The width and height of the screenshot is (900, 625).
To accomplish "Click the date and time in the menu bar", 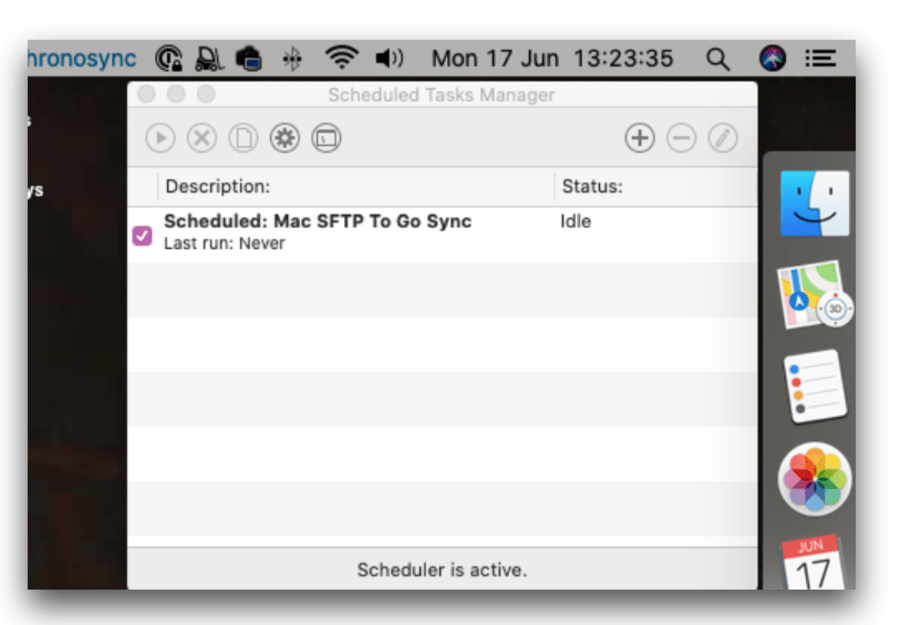I will tap(552, 58).
